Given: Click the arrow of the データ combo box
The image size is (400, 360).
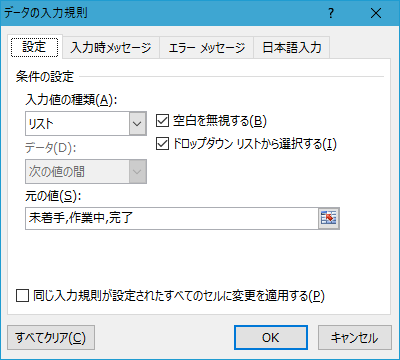Looking at the screenshot, I should 138,172.
